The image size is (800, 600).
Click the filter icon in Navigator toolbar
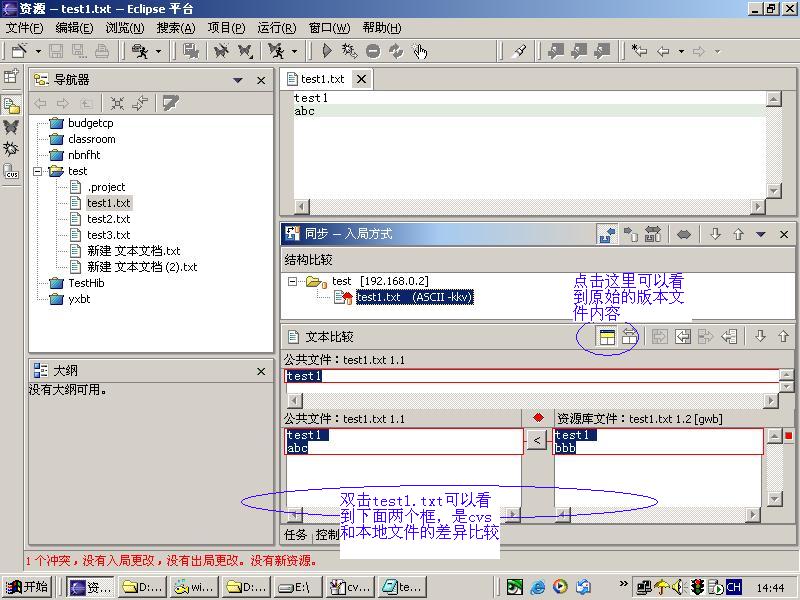point(170,104)
